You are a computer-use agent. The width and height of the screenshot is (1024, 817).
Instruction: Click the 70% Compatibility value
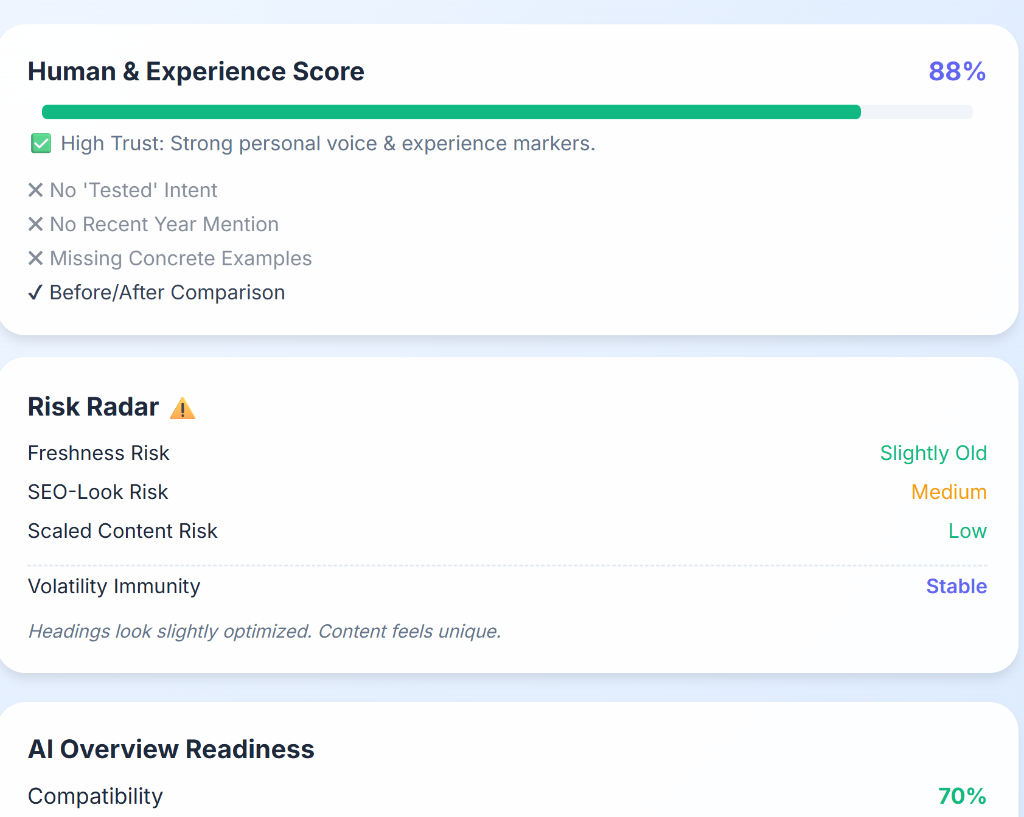(962, 796)
